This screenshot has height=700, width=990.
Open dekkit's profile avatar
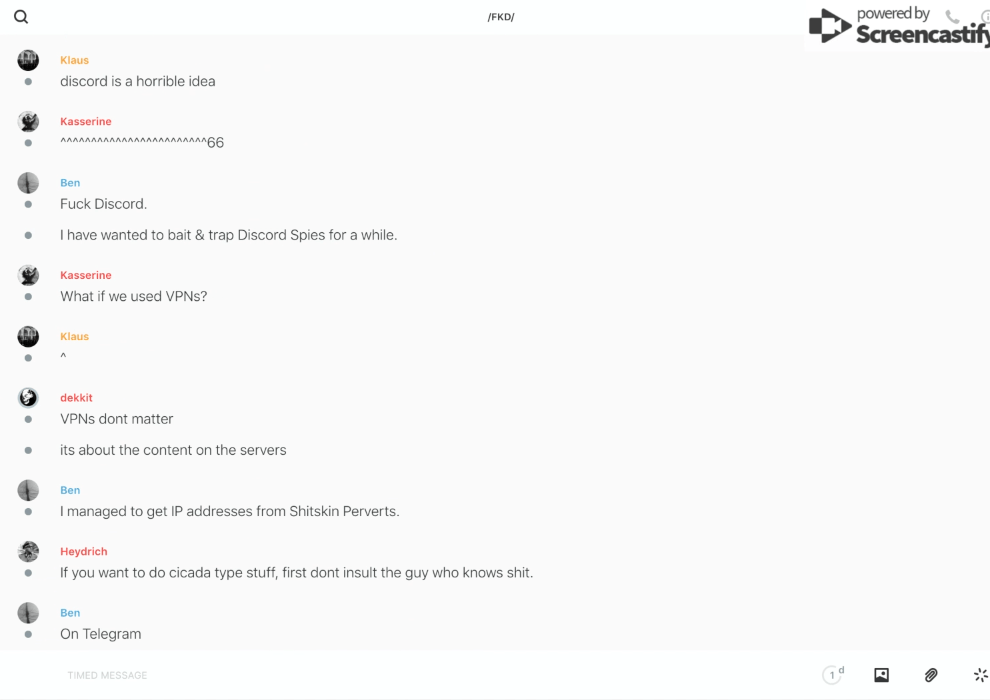click(x=28, y=398)
